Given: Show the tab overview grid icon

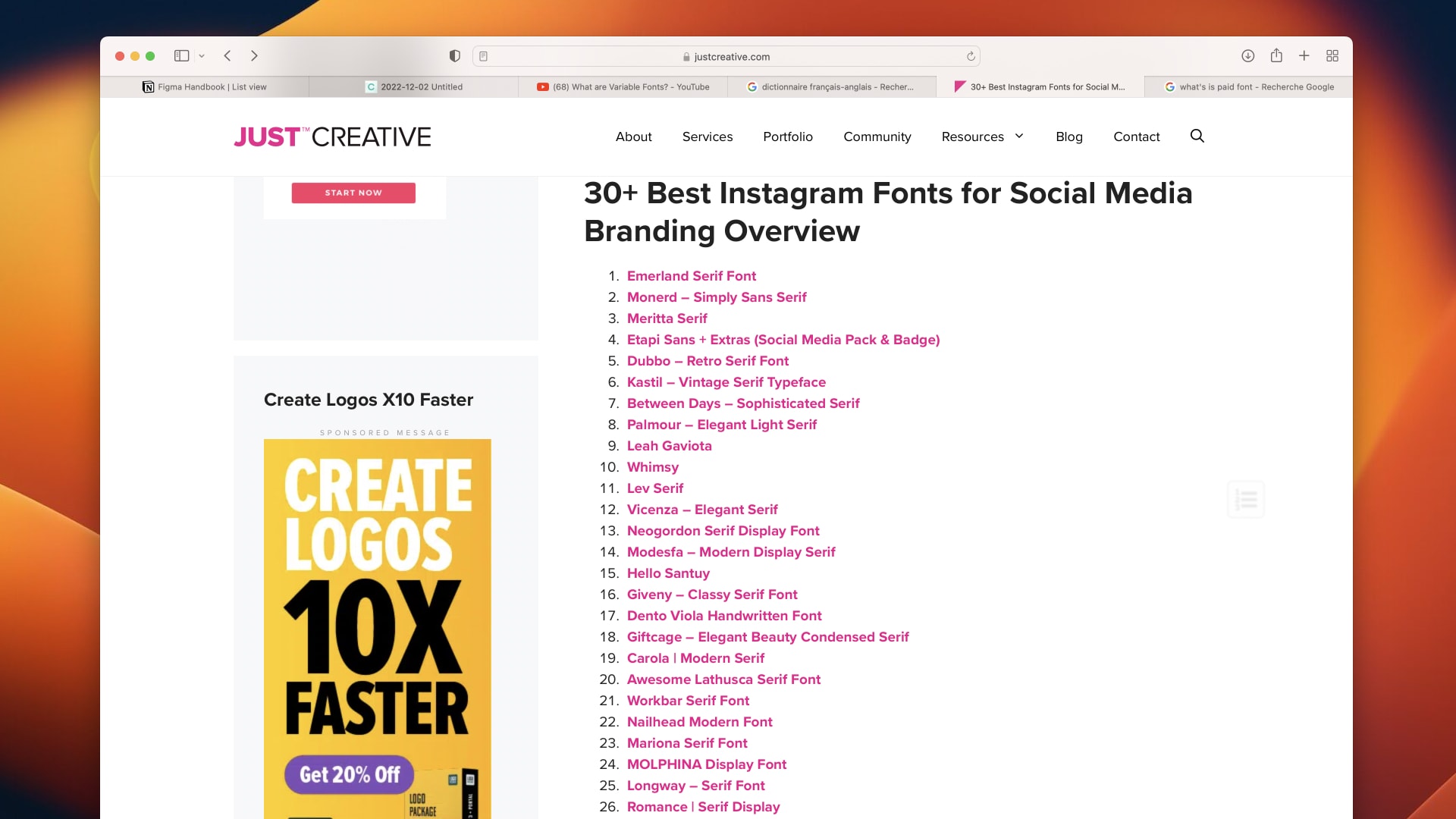Looking at the screenshot, I should coord(1332,56).
